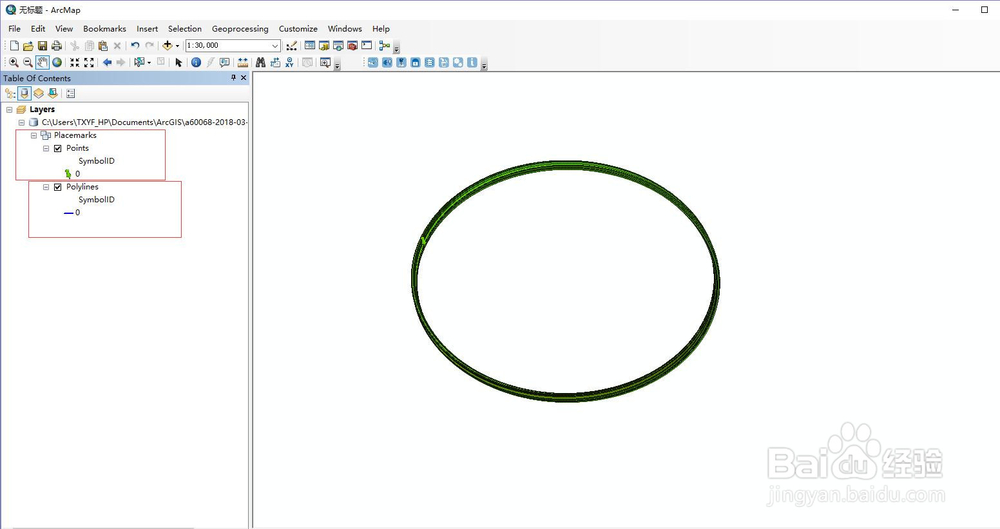Image resolution: width=1000 pixels, height=529 pixels.
Task: Click the Add Data button
Action: click(167, 46)
